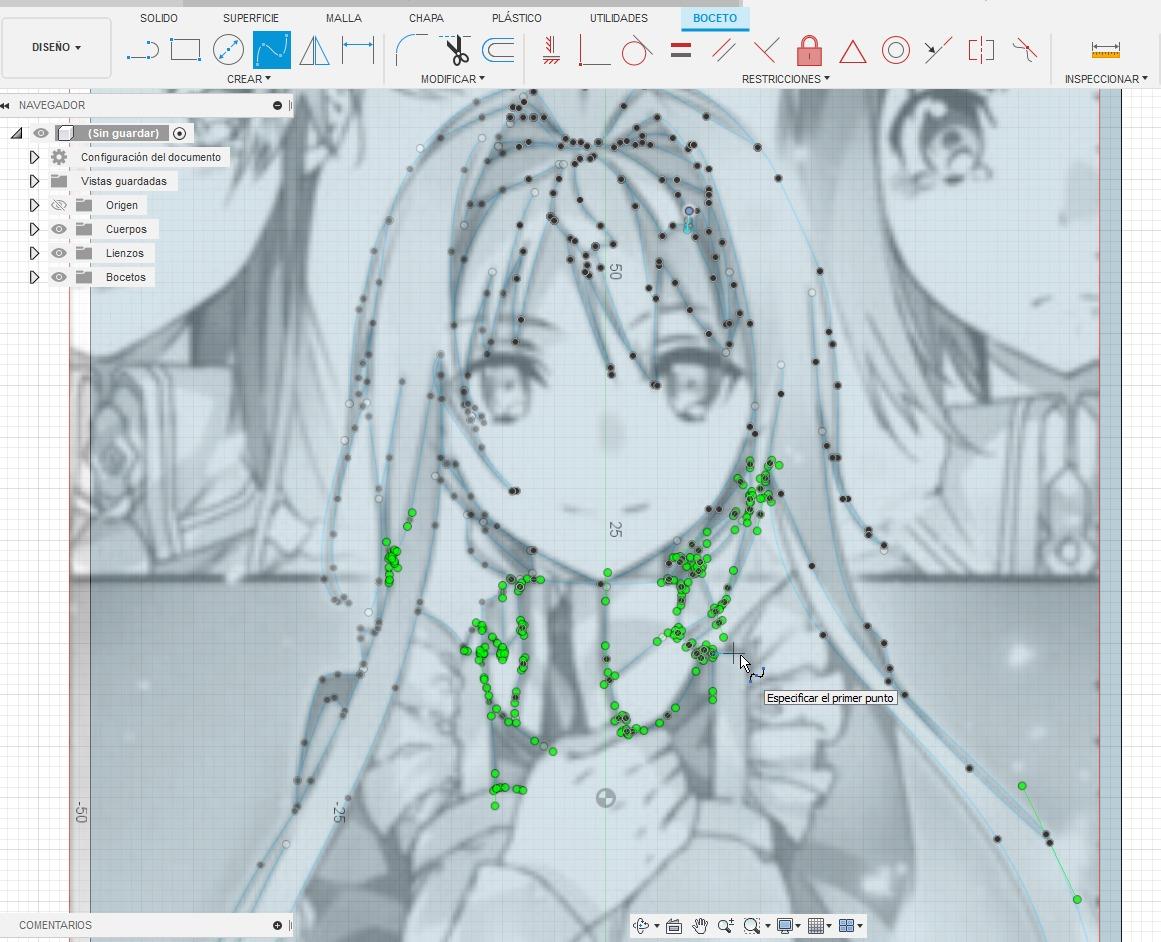This screenshot has width=1161, height=942.
Task: Click Zoom Window magnifier icon
Action: coord(752,926)
